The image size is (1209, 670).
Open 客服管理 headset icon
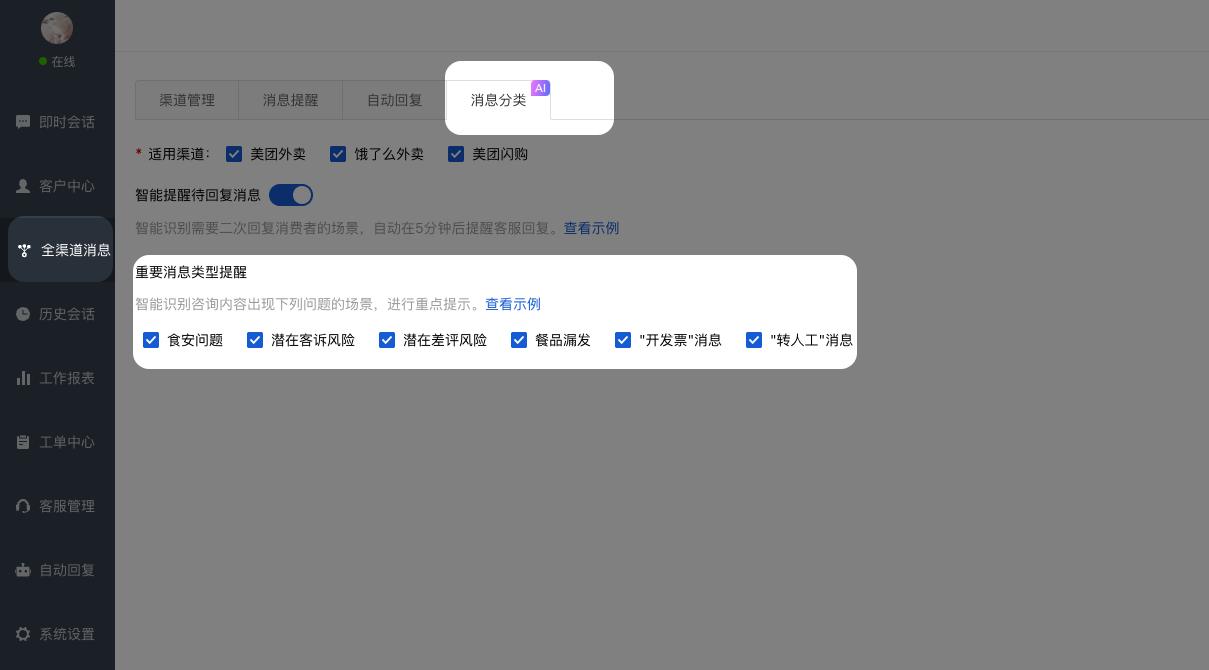pyautogui.click(x=23, y=506)
